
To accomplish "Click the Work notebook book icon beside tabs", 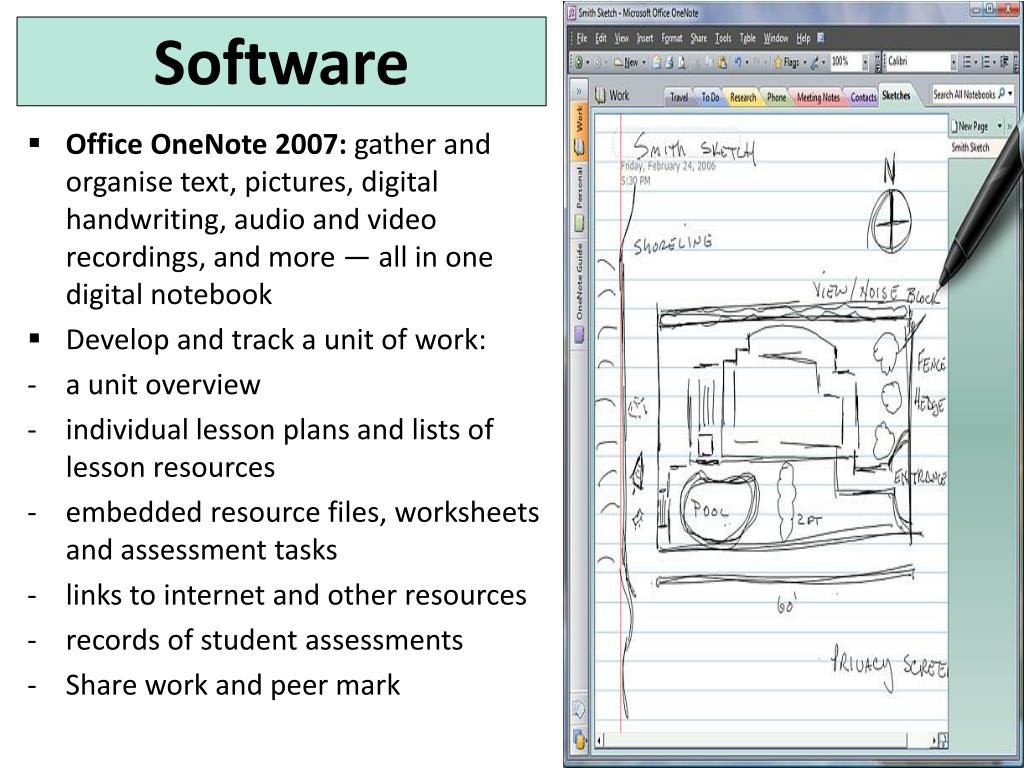I will [x=600, y=96].
